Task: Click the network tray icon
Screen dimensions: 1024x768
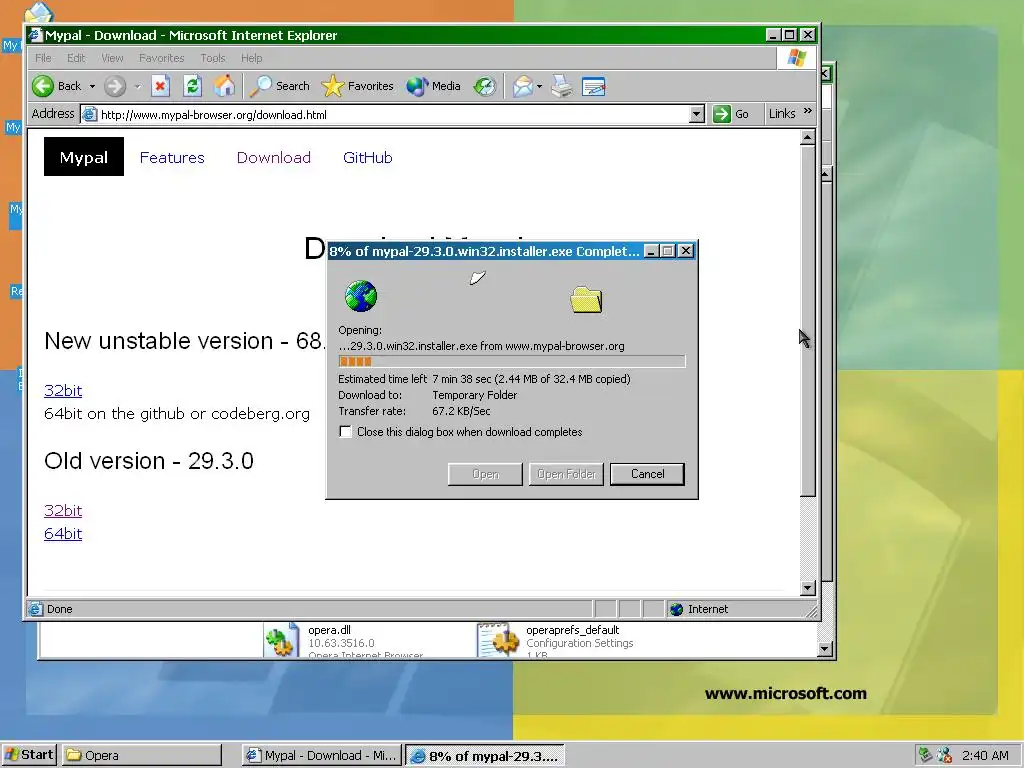Action: [925, 756]
